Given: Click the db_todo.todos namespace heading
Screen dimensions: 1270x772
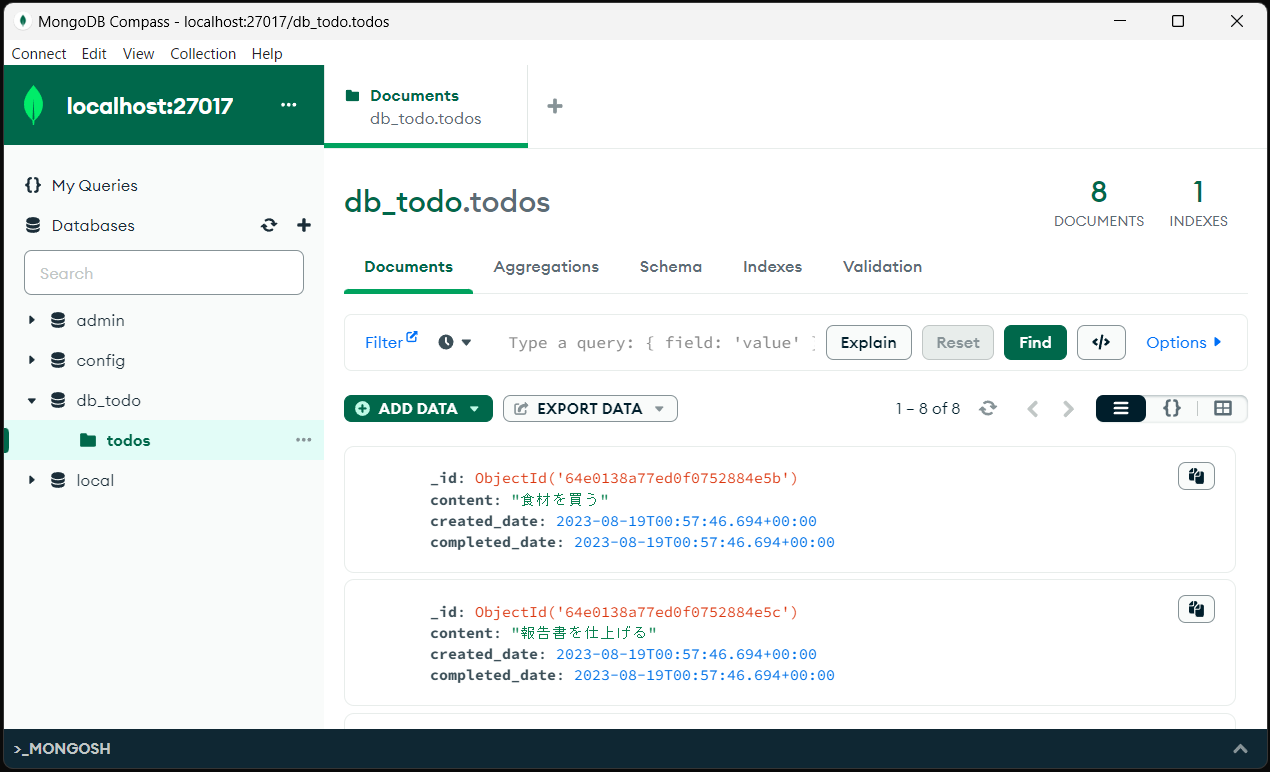Looking at the screenshot, I should point(447,202).
